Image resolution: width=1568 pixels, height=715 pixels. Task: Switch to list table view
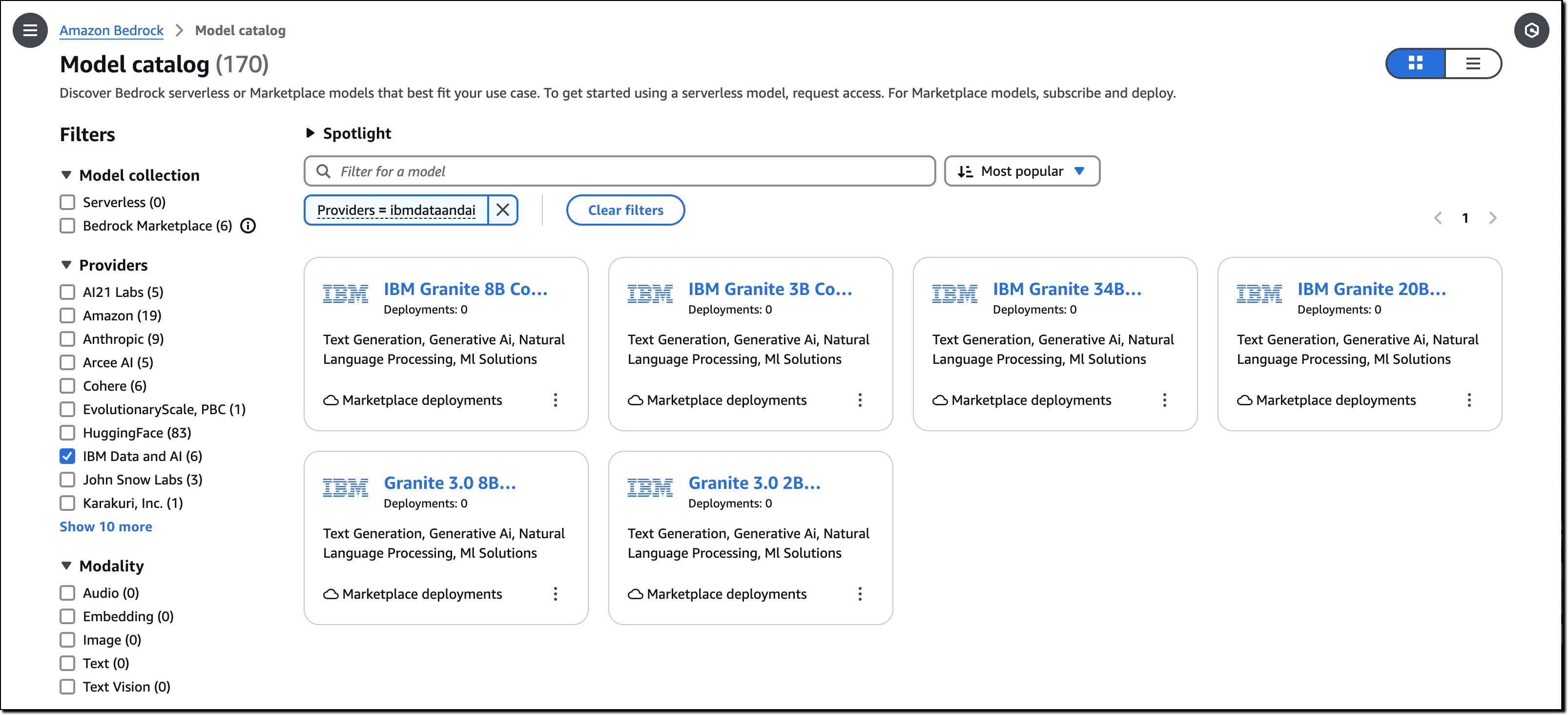[x=1472, y=63]
